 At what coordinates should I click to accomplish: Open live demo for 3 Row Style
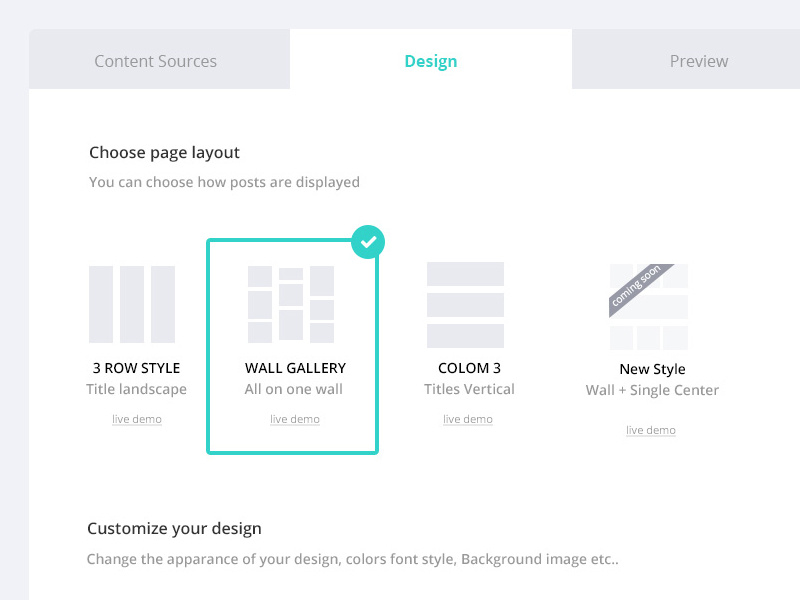(x=137, y=419)
